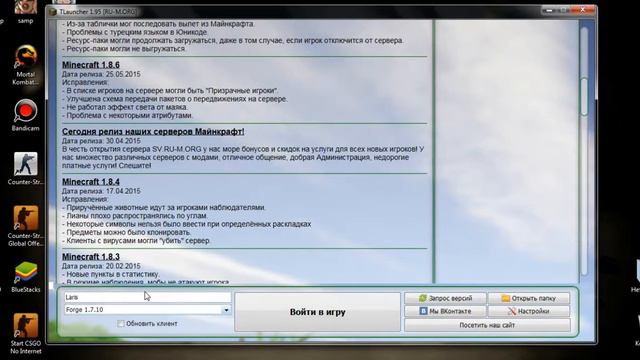The height and width of the screenshot is (360, 640).
Task: Open the Мы ВКонтакте button
Action: pyautogui.click(x=445, y=311)
